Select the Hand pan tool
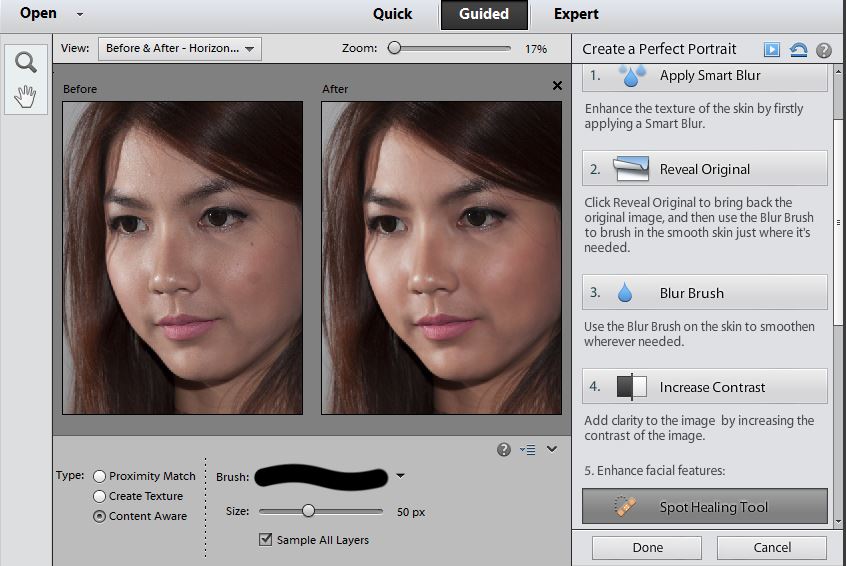The height and width of the screenshot is (566, 846). [x=25, y=97]
